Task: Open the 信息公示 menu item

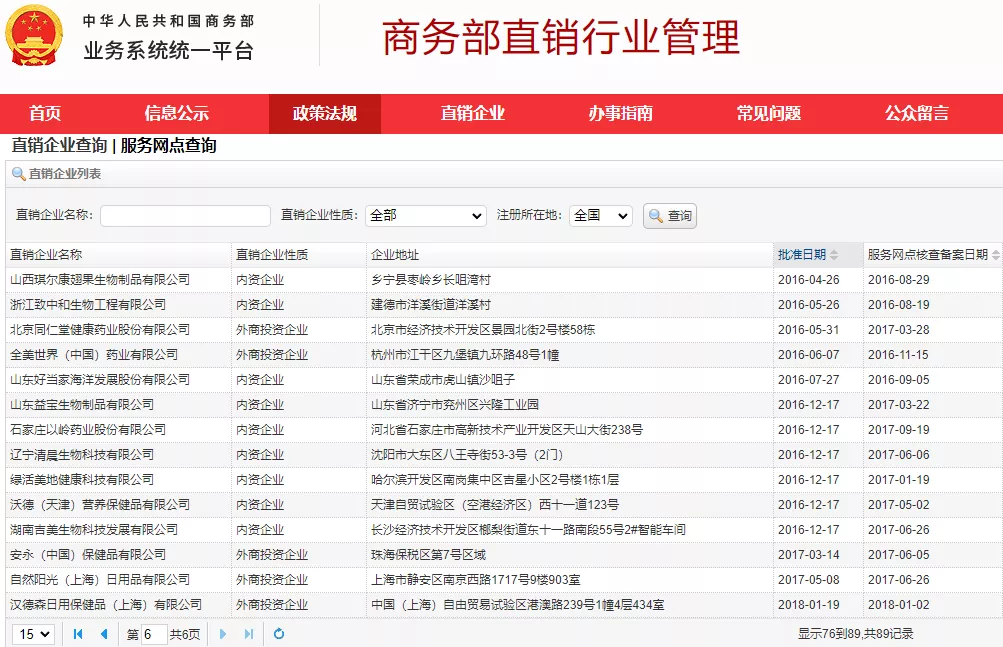Action: click(x=177, y=113)
